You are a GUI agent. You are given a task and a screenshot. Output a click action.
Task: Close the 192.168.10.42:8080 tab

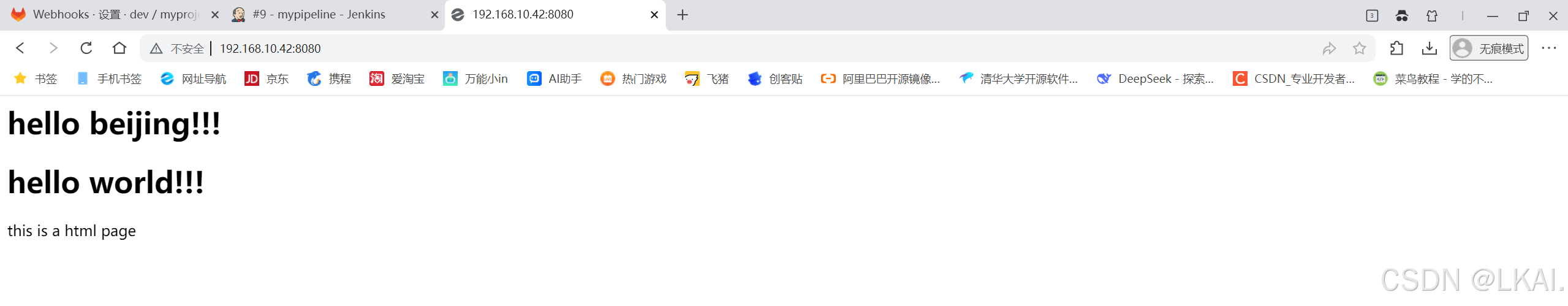click(654, 15)
